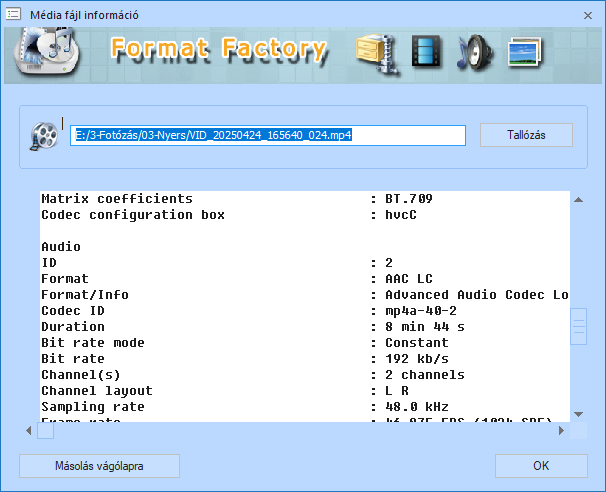
Task: Click the 'Channel(s)' row label
Action: pos(81,375)
